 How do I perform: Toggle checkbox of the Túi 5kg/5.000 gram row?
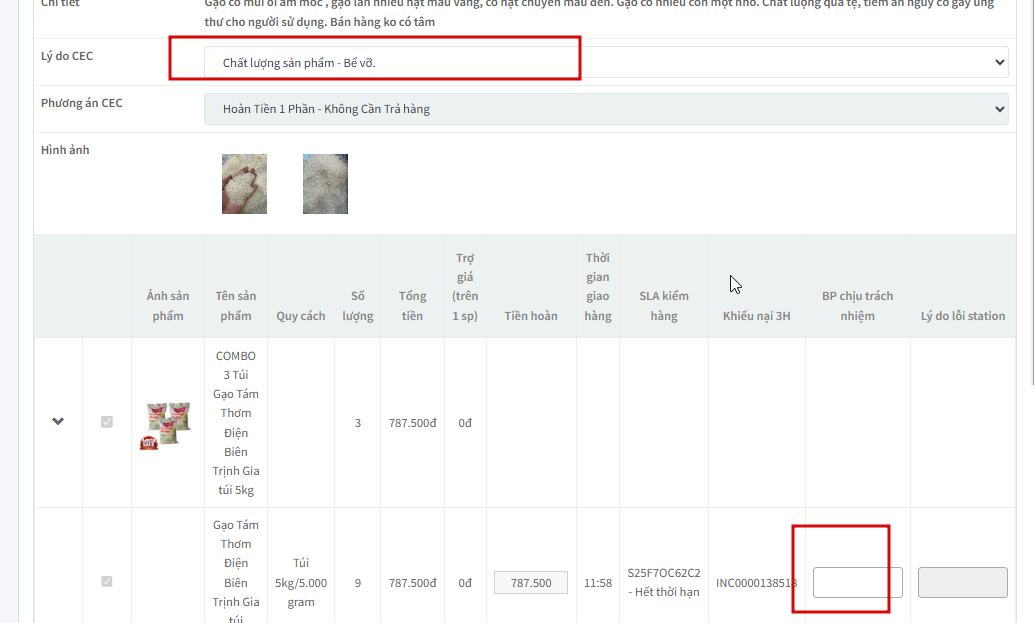pos(107,581)
